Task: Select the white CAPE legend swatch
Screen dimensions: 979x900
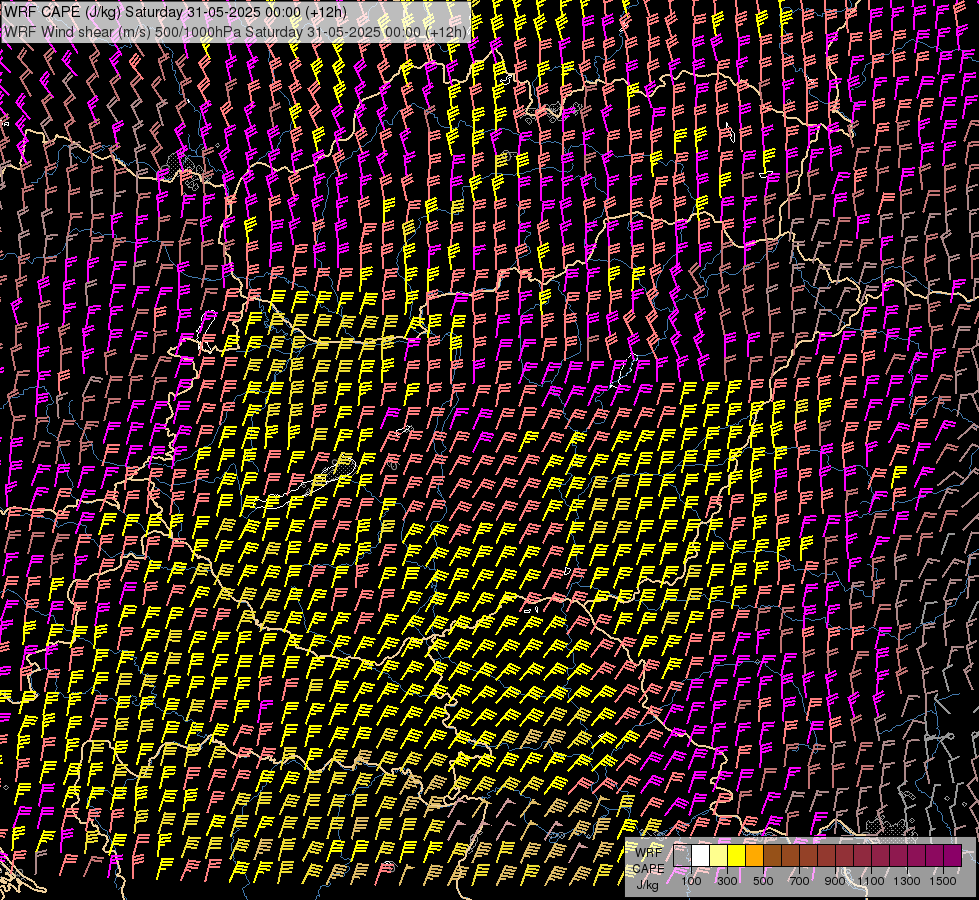Action: click(701, 855)
